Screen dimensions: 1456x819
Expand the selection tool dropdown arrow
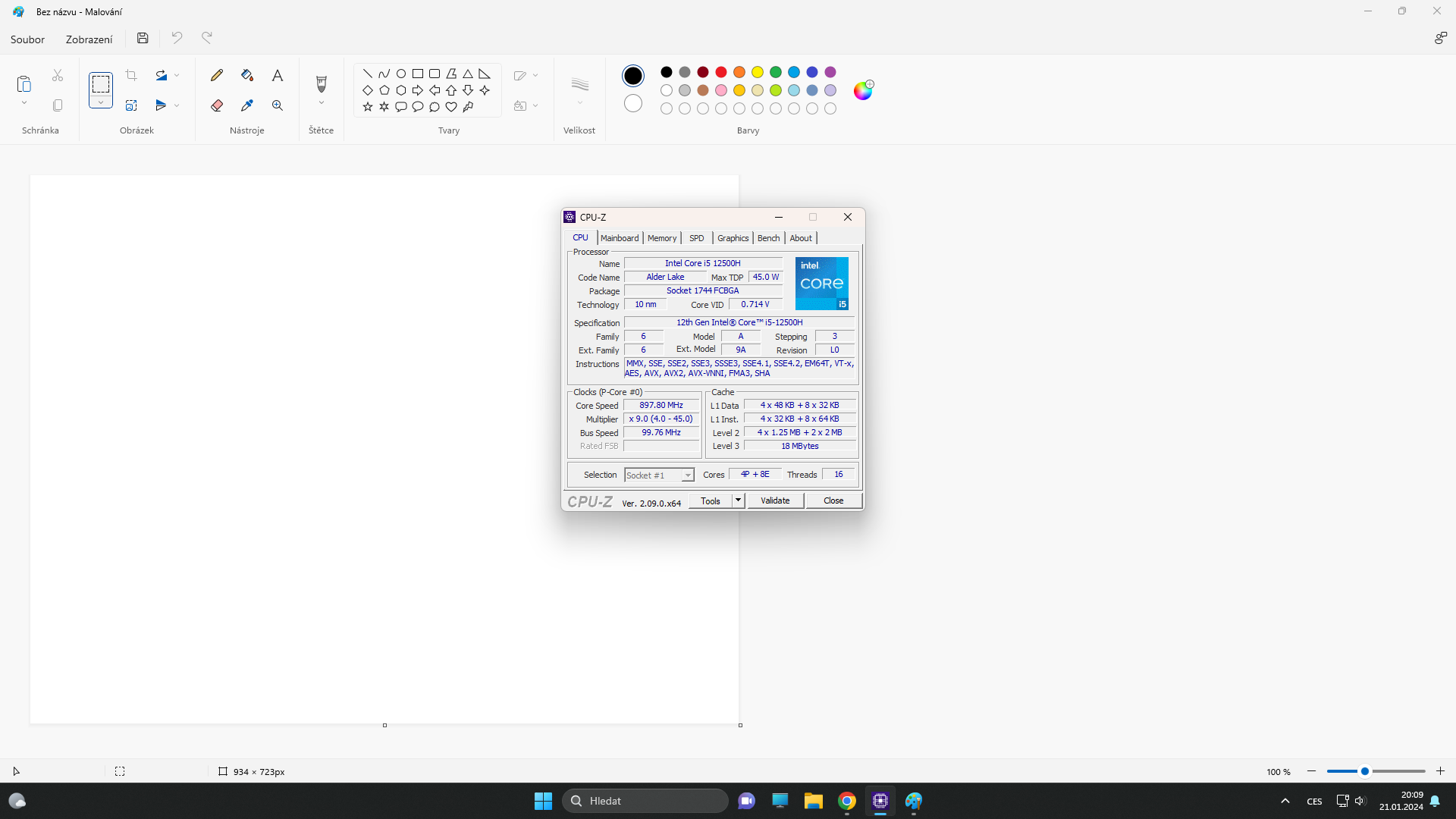[101, 102]
